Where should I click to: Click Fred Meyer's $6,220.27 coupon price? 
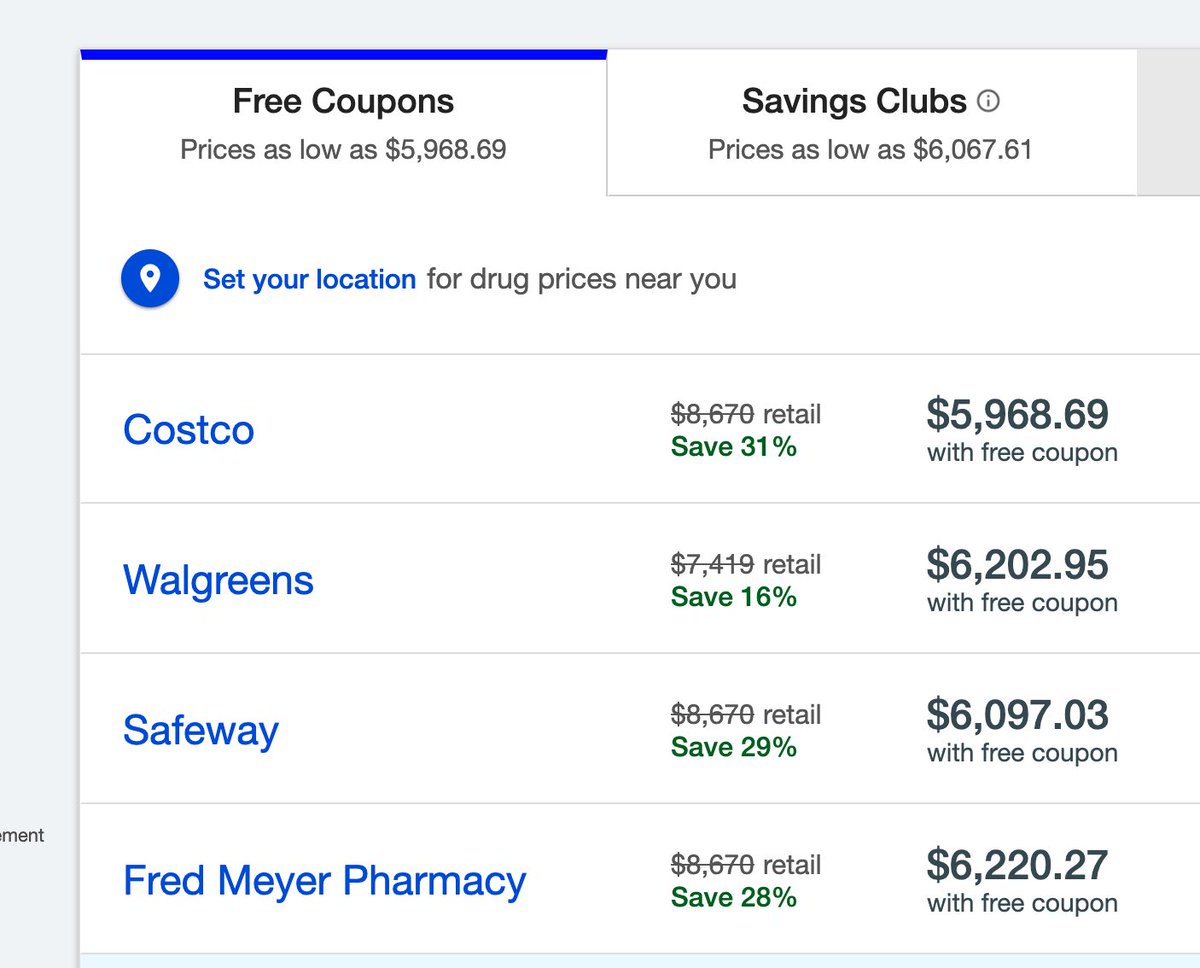tap(1017, 865)
